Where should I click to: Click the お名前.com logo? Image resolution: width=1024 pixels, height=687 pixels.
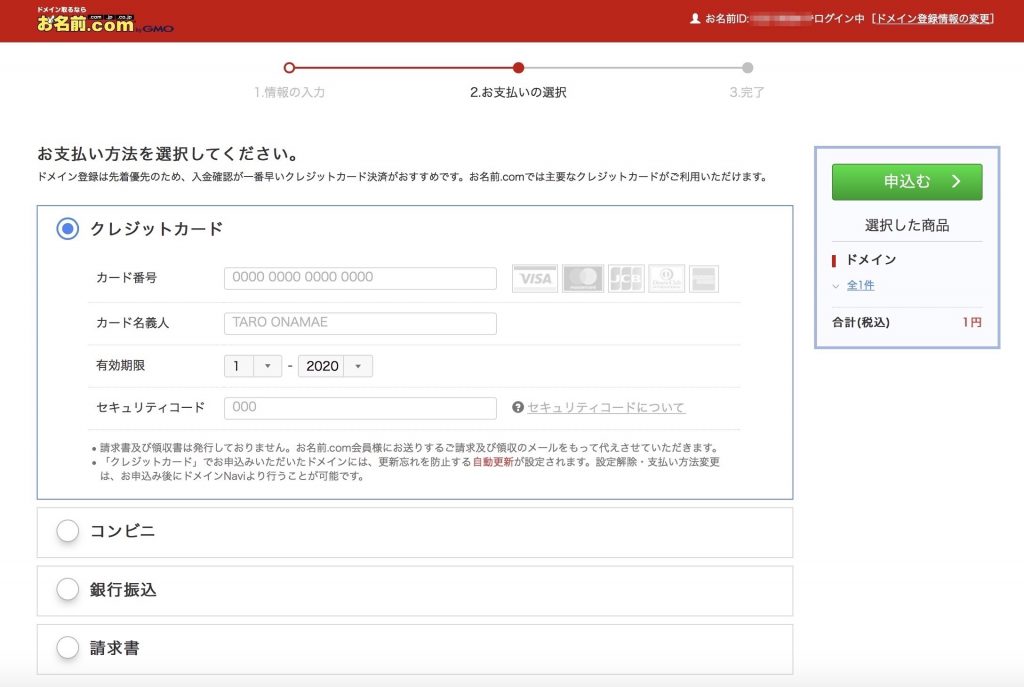click(x=86, y=21)
